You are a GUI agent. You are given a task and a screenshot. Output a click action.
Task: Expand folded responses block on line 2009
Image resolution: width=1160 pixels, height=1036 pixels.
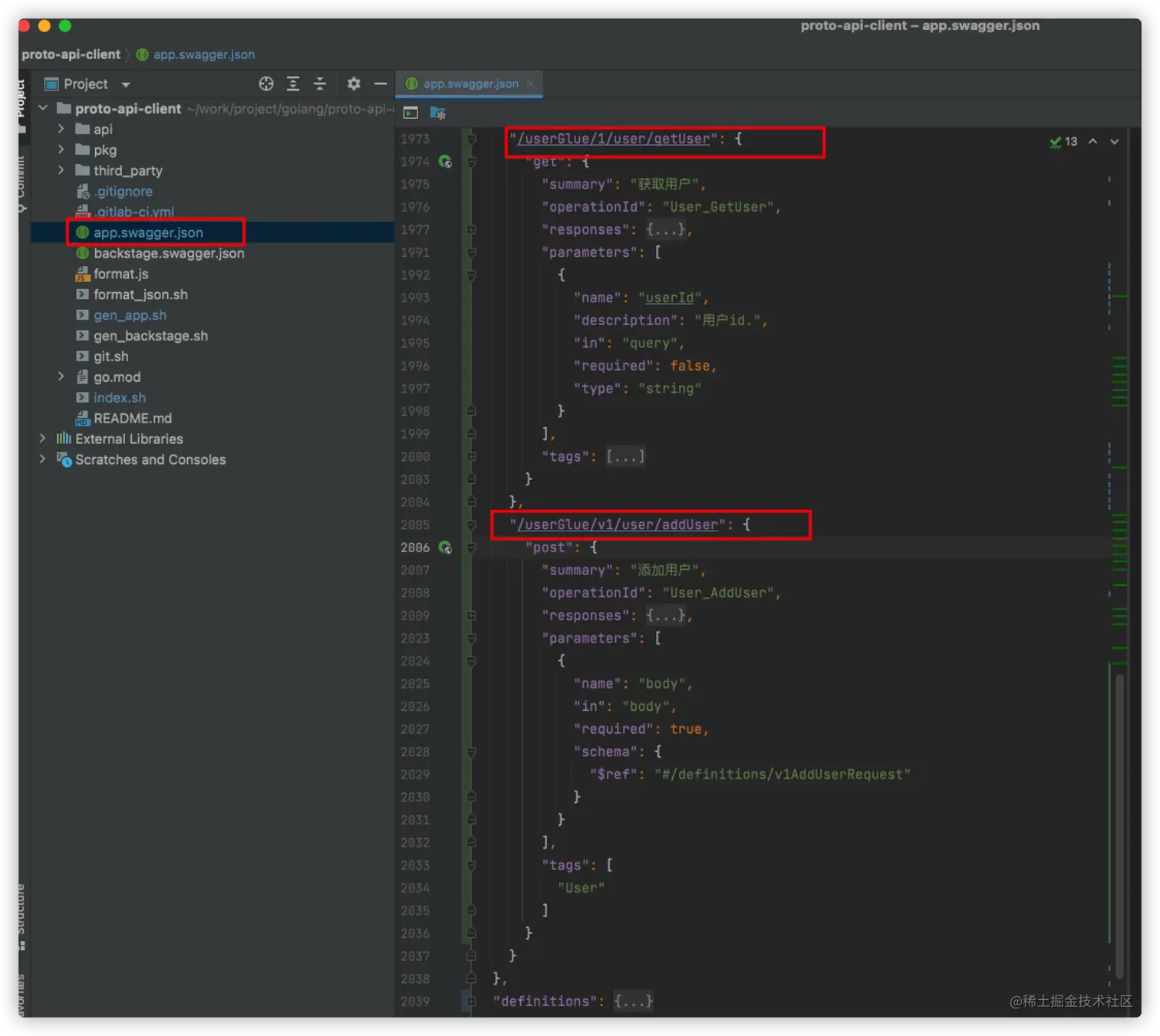tap(666, 616)
